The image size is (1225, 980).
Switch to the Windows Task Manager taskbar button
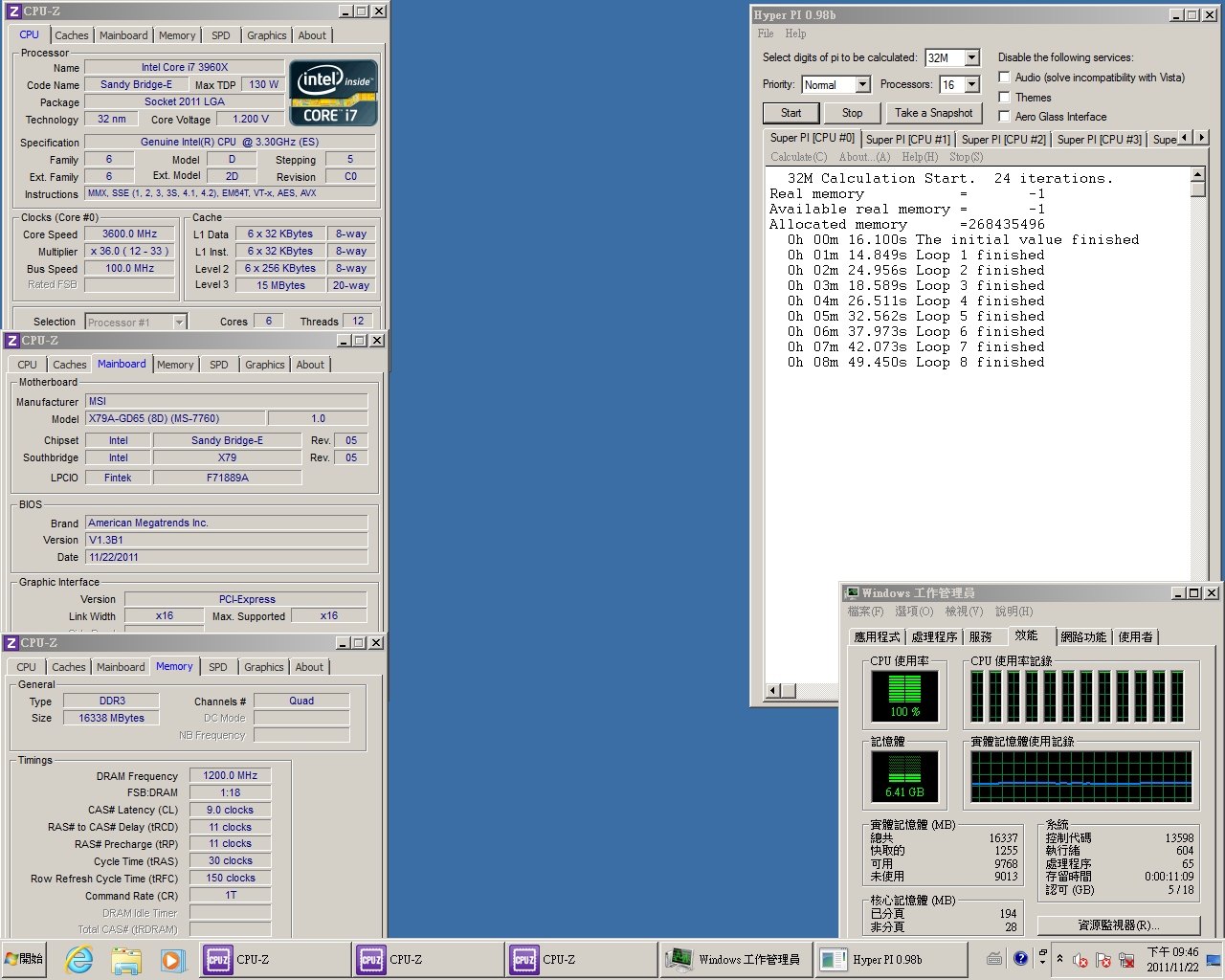[735, 959]
